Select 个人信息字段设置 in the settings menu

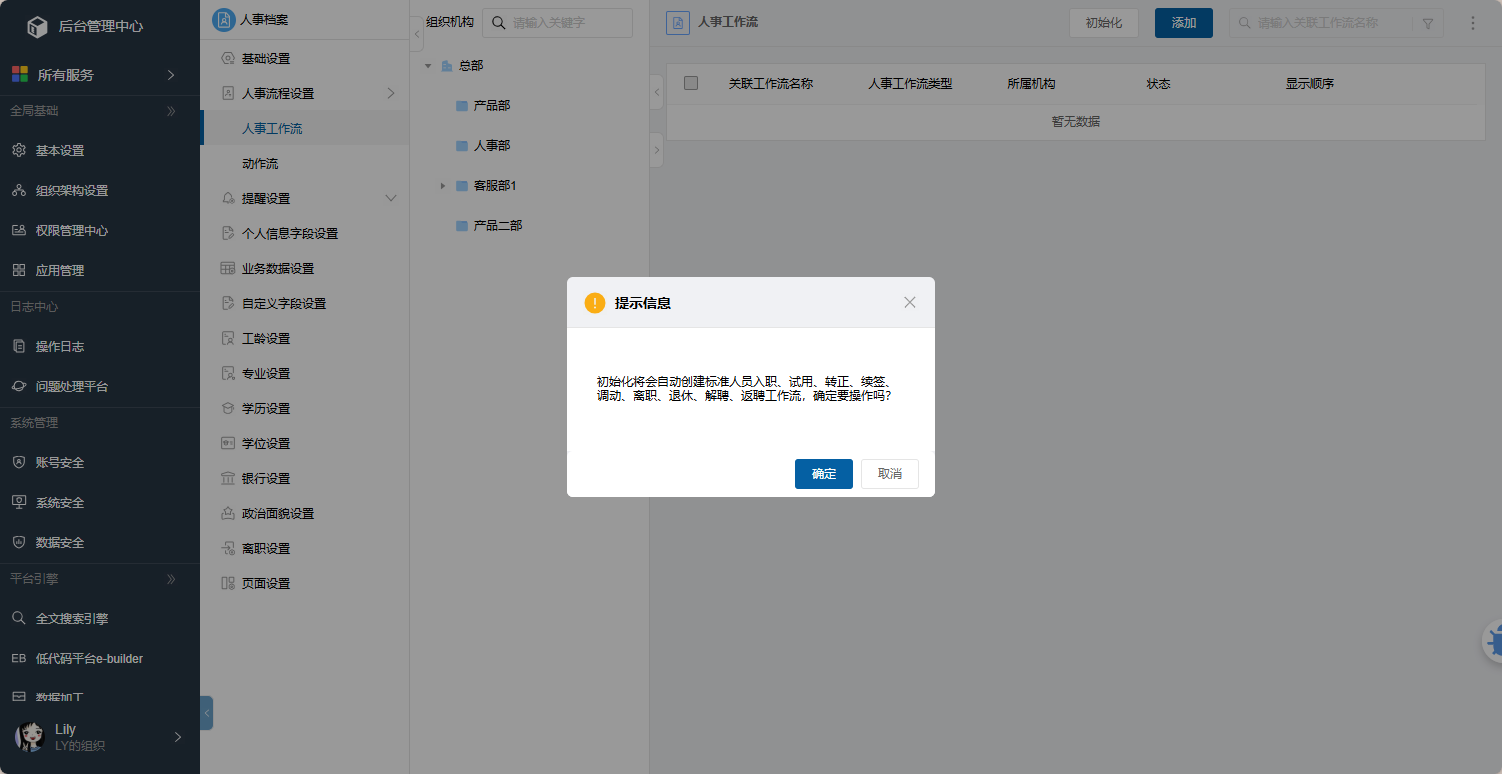pyautogui.click(x=290, y=234)
